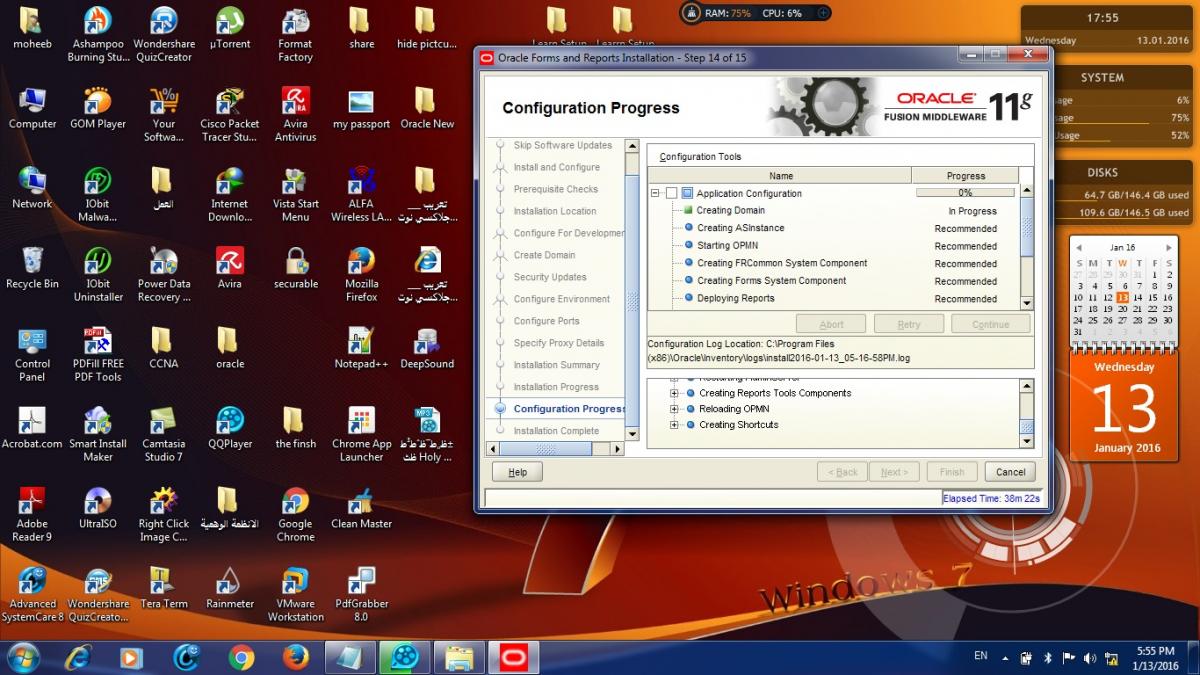The image size is (1200, 675).
Task: Expand Creating Reports Tools Components node
Action: click(674, 393)
